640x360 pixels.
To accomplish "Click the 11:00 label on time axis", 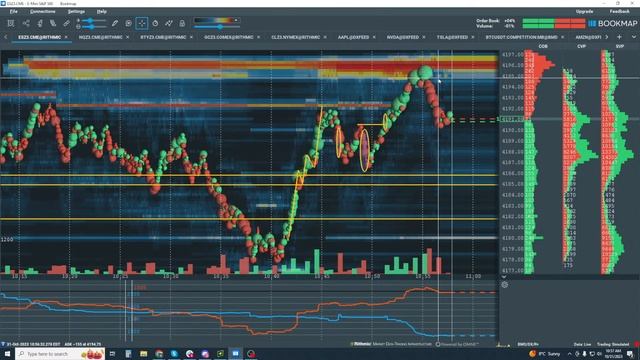I will [473, 277].
